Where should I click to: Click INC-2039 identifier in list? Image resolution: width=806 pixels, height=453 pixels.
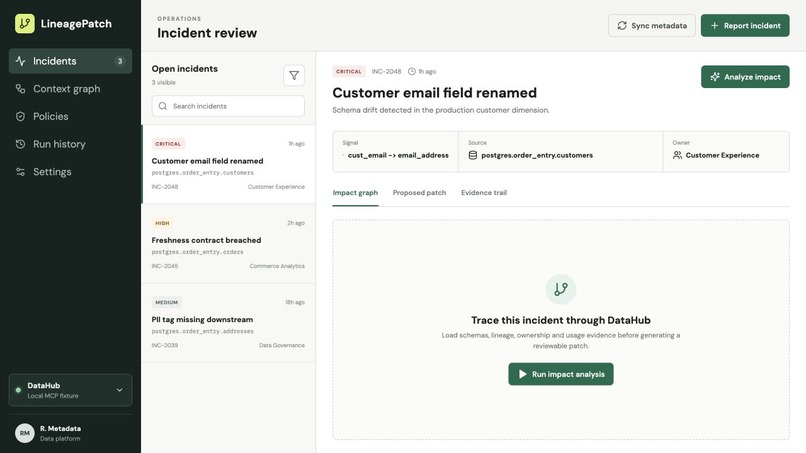[x=165, y=345]
